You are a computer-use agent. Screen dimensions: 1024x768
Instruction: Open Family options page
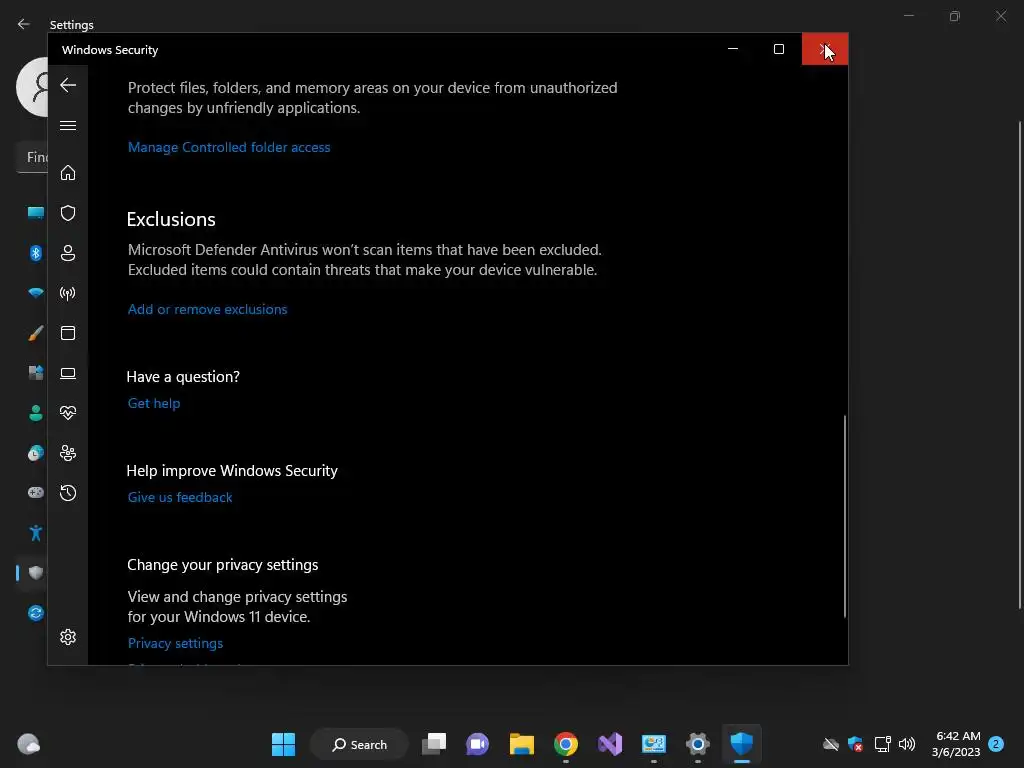(68, 453)
